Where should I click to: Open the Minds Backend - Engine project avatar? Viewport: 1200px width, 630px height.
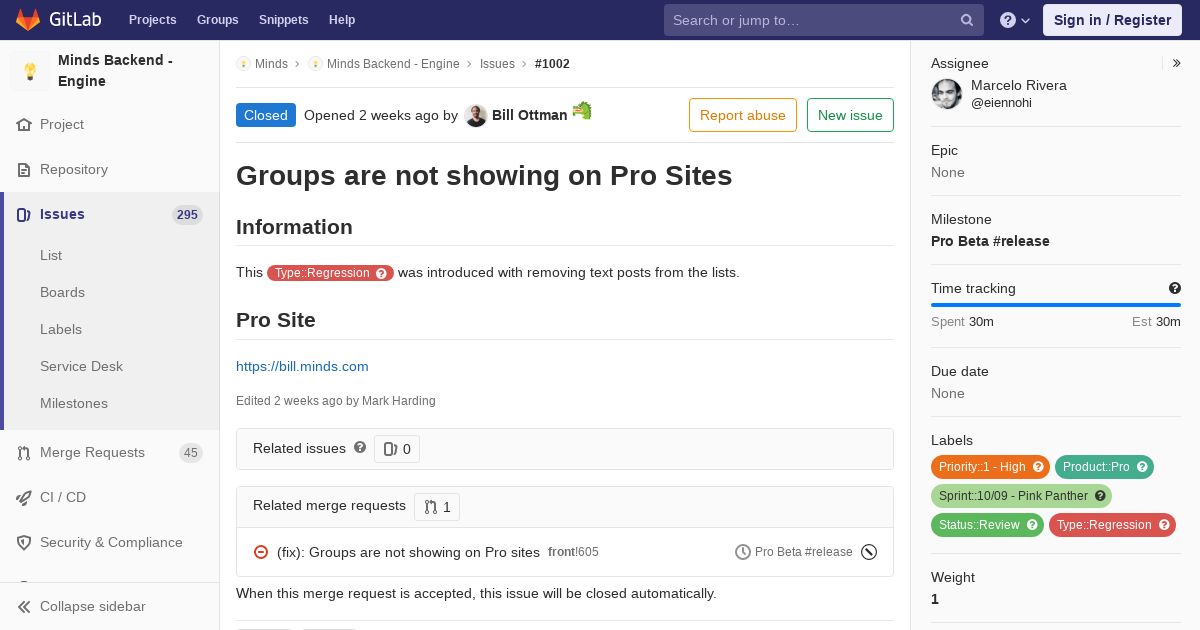(x=30, y=71)
